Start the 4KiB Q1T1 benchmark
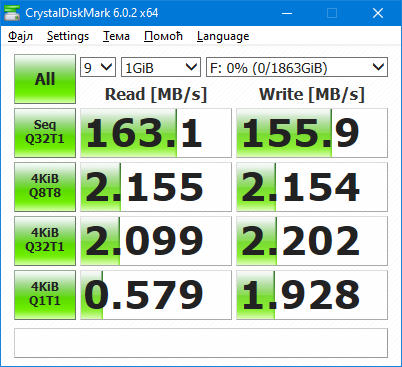This screenshot has height=367, width=402. (45, 295)
